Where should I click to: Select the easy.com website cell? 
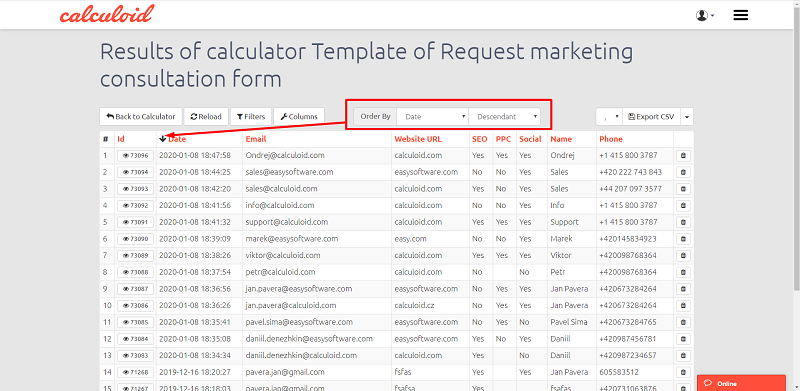[x=410, y=239]
